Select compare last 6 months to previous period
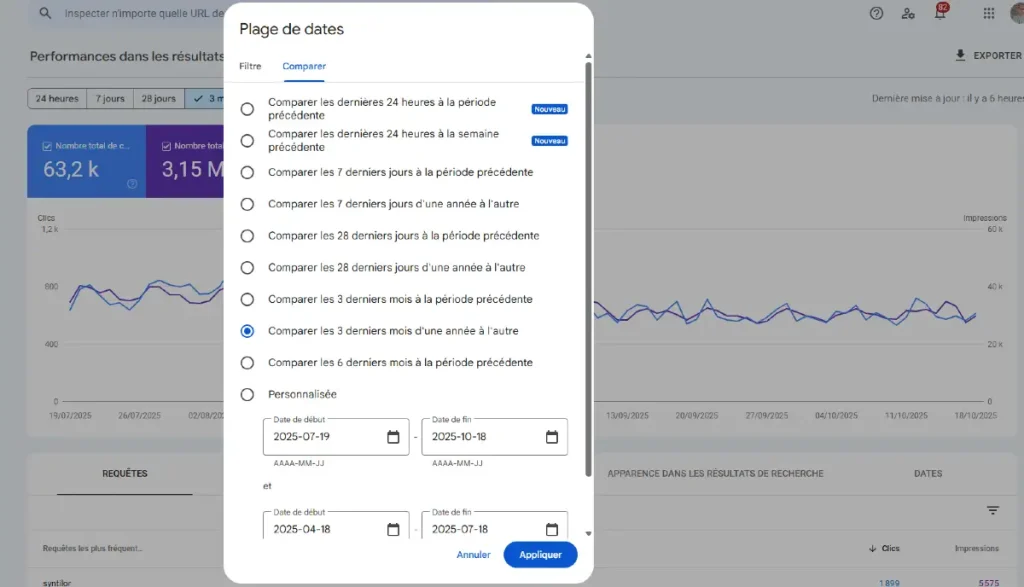 point(247,363)
